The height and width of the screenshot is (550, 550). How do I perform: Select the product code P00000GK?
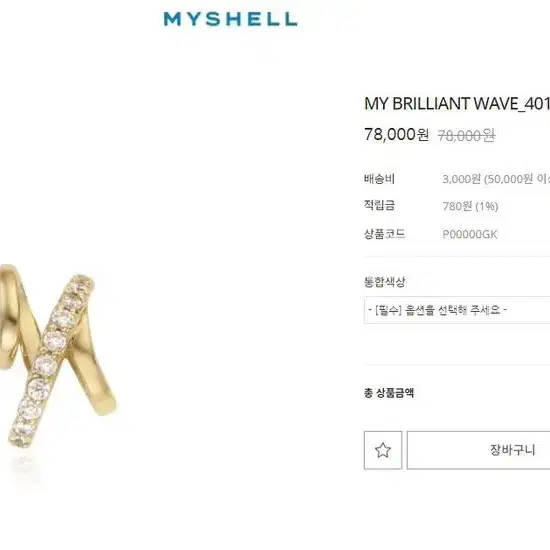click(x=470, y=234)
